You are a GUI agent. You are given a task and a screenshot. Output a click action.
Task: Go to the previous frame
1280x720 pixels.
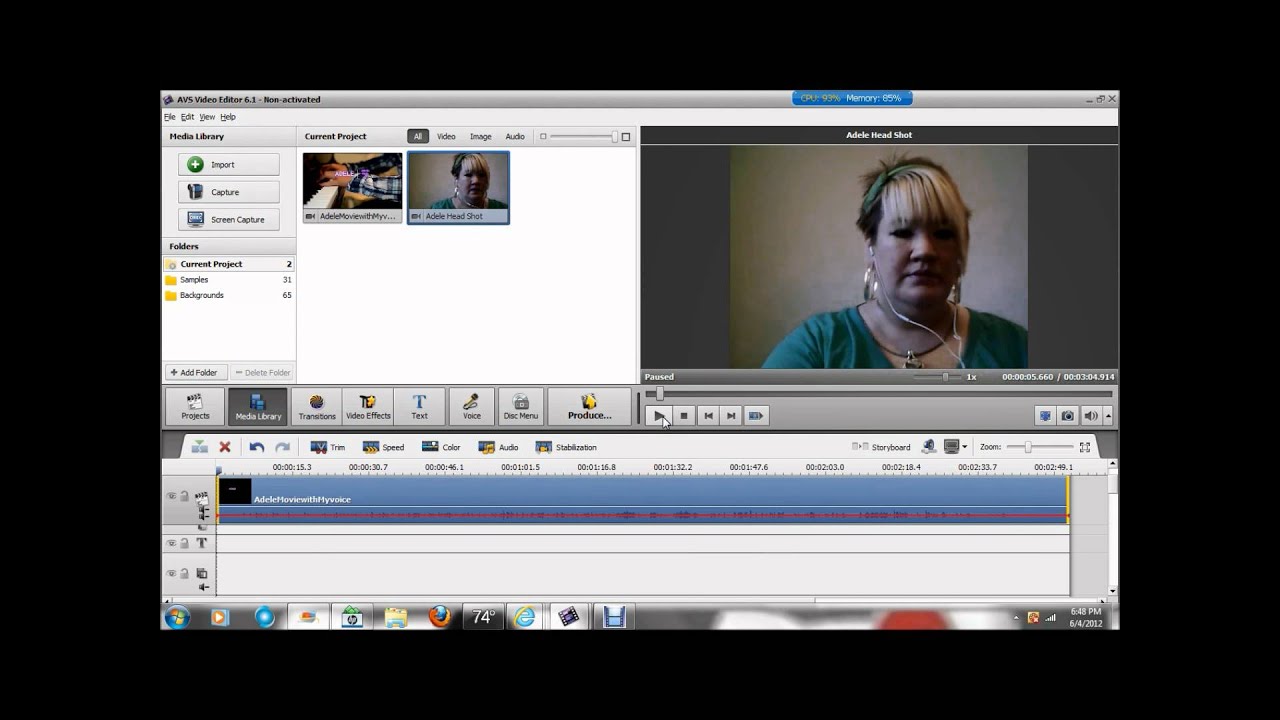click(708, 416)
